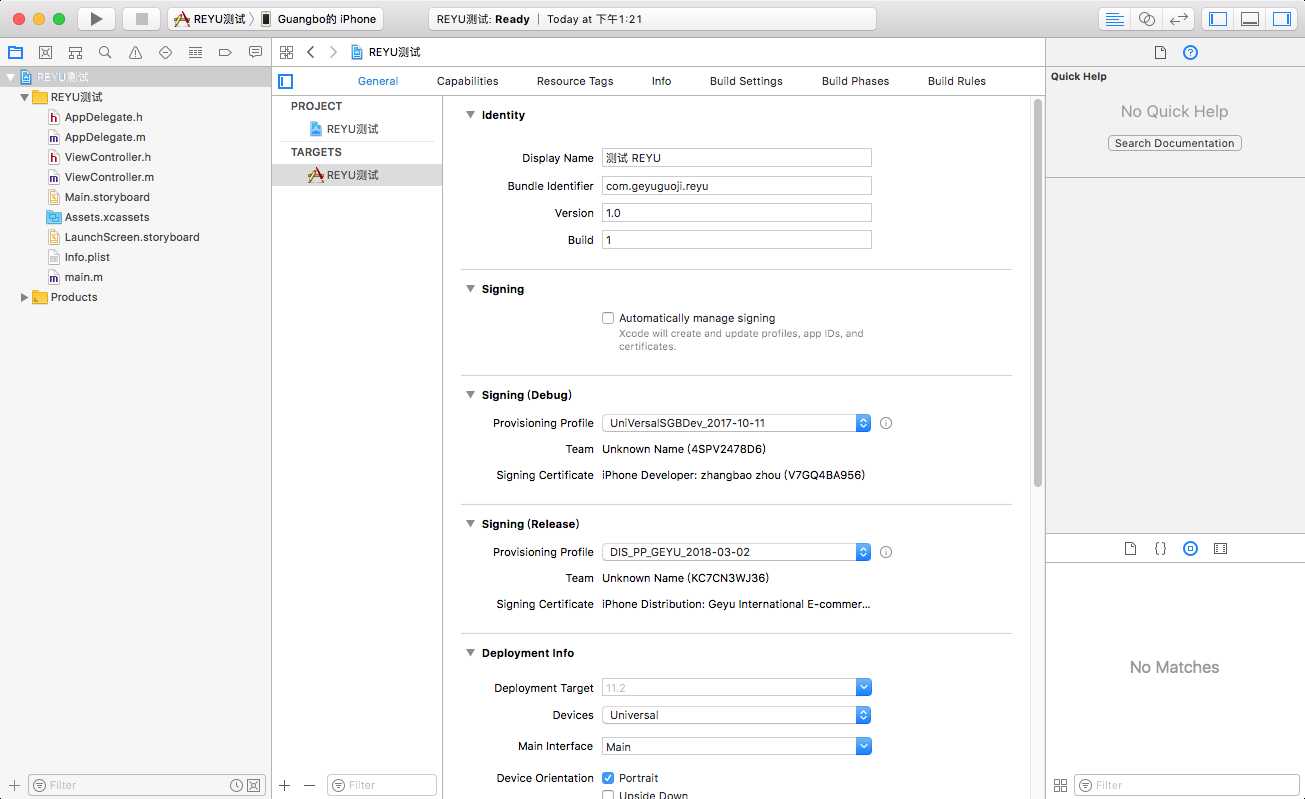Open the Debug navigator
This screenshot has height=799, width=1305.
coord(195,52)
